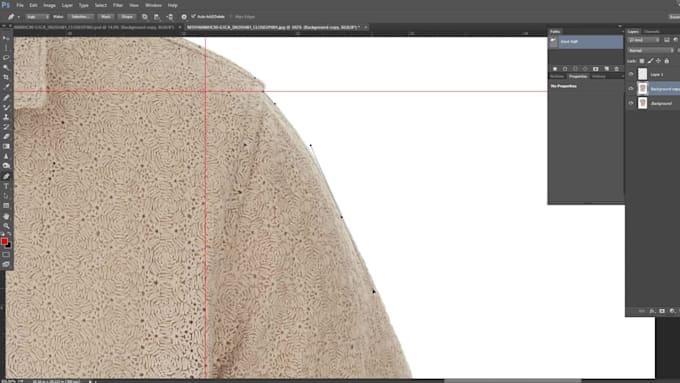Select the Crop tool
This screenshot has height=383, width=680.
tap(6, 77)
